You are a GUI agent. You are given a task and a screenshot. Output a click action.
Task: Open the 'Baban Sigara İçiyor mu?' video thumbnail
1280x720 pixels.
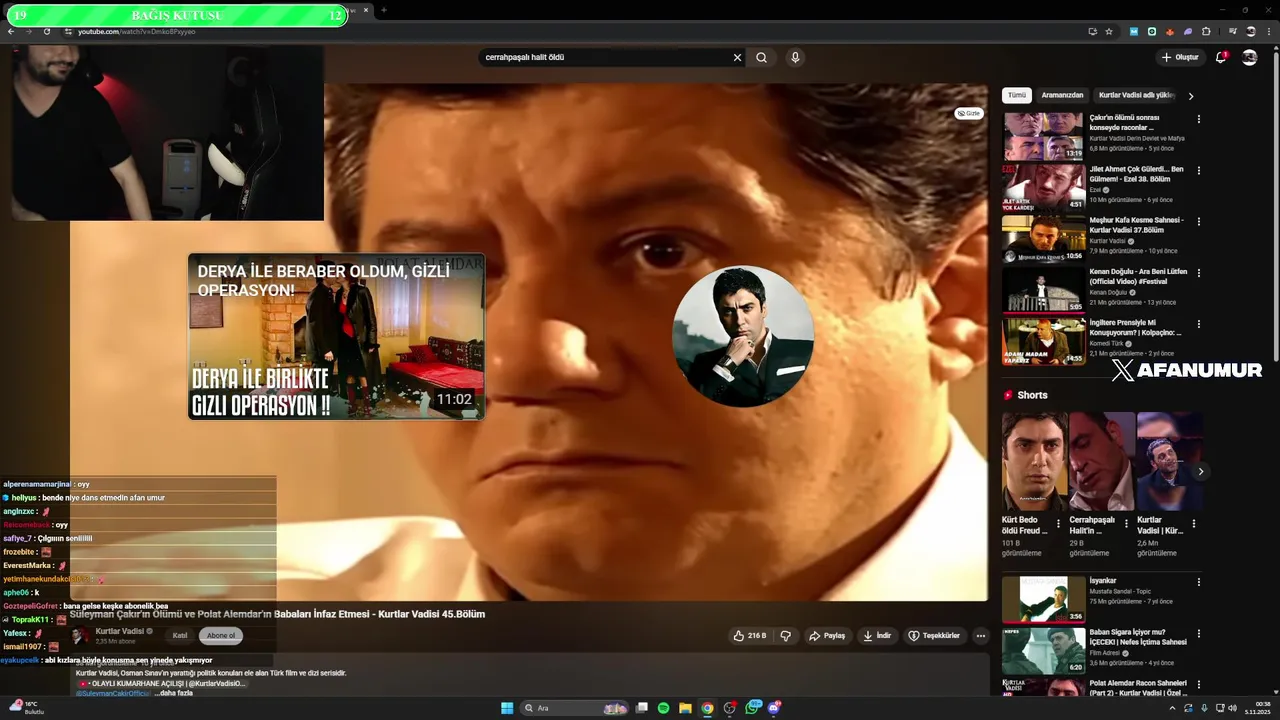[1043, 650]
